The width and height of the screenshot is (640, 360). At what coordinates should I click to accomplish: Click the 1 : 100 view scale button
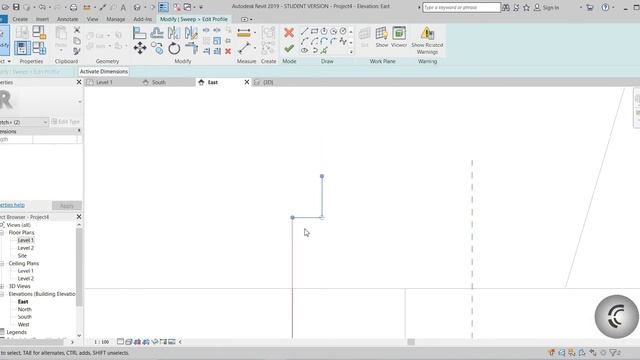(x=102, y=342)
